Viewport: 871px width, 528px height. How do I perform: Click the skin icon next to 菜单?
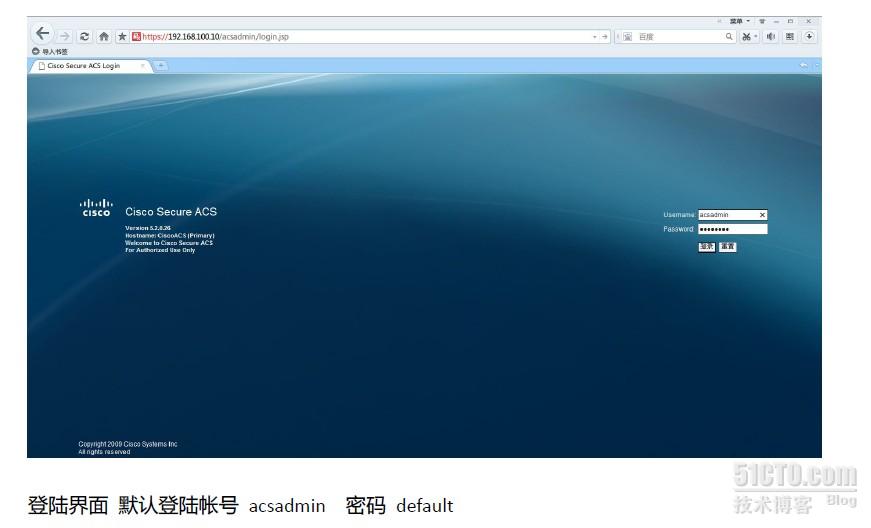[762, 21]
